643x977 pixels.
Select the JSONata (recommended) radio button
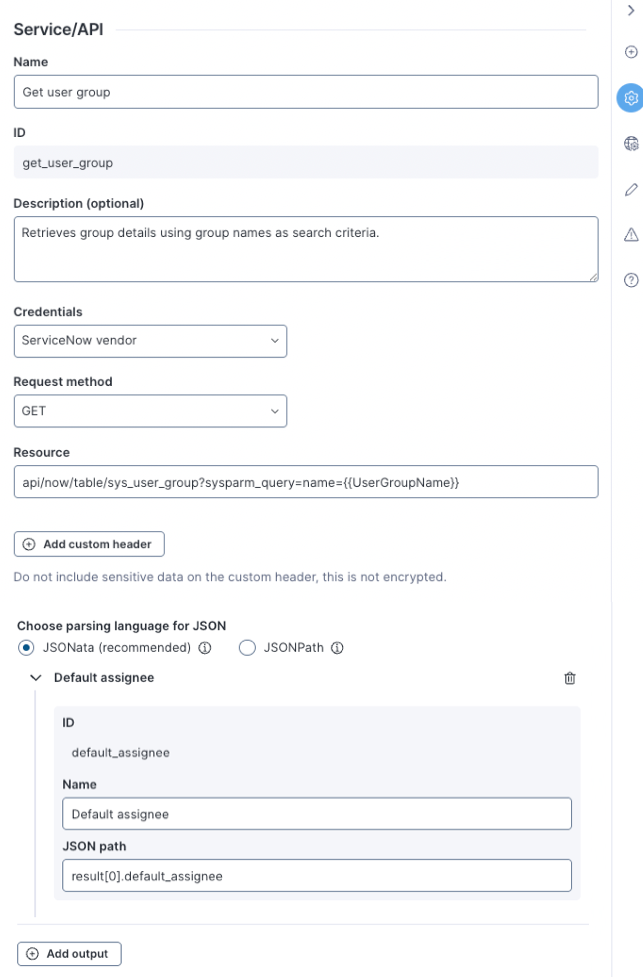(x=26, y=648)
